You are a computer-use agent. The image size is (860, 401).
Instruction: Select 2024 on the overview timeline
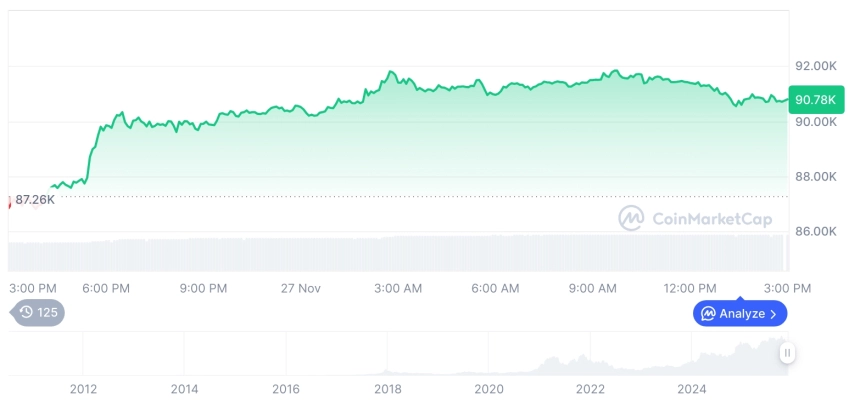click(692, 389)
